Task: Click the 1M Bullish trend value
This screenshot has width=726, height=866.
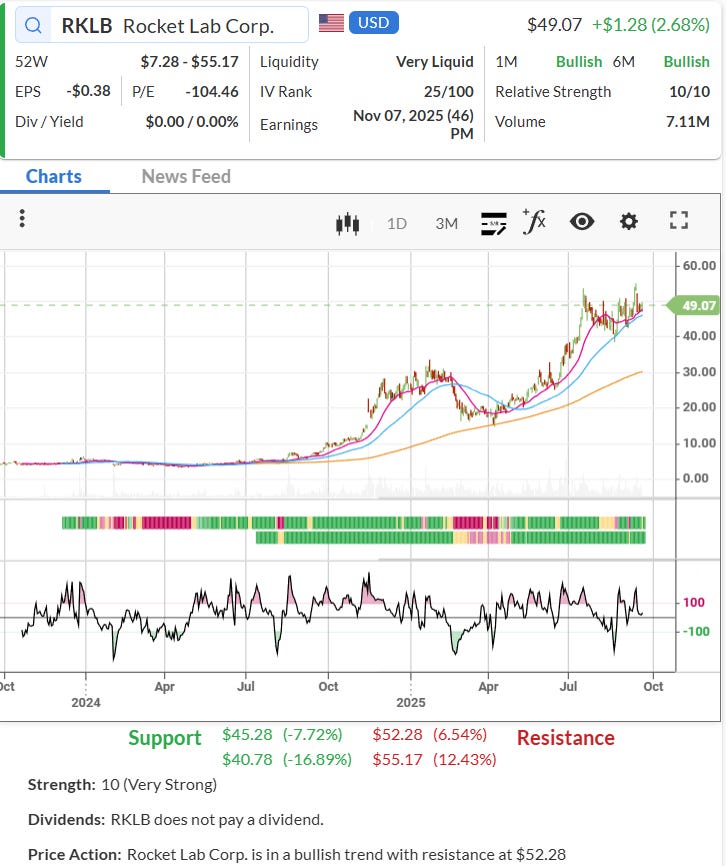Action: (579, 62)
